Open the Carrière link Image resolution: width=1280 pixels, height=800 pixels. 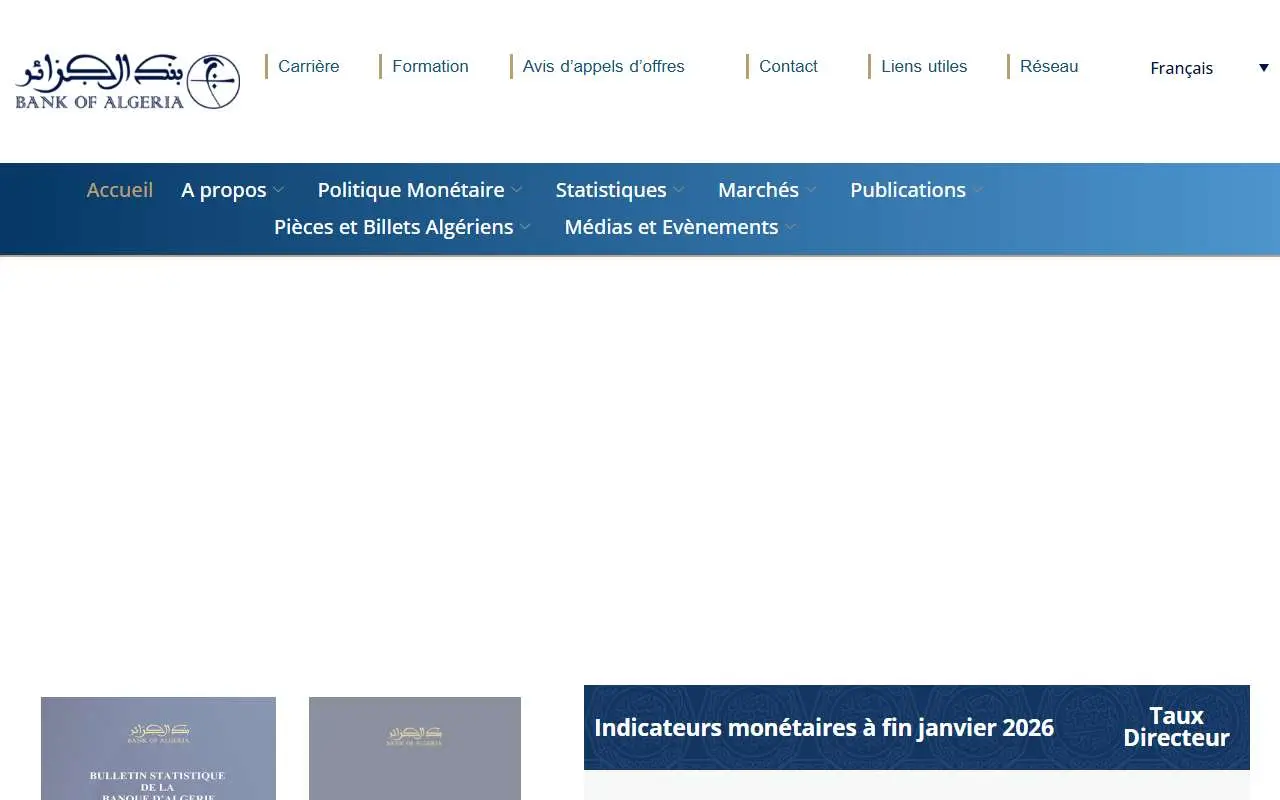[308, 66]
